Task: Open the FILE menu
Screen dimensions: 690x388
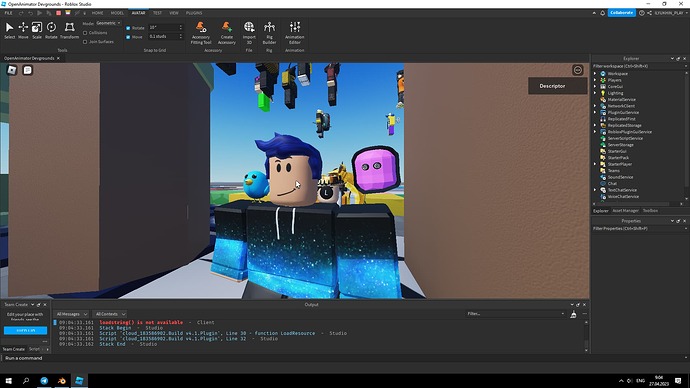Action: pos(8,13)
